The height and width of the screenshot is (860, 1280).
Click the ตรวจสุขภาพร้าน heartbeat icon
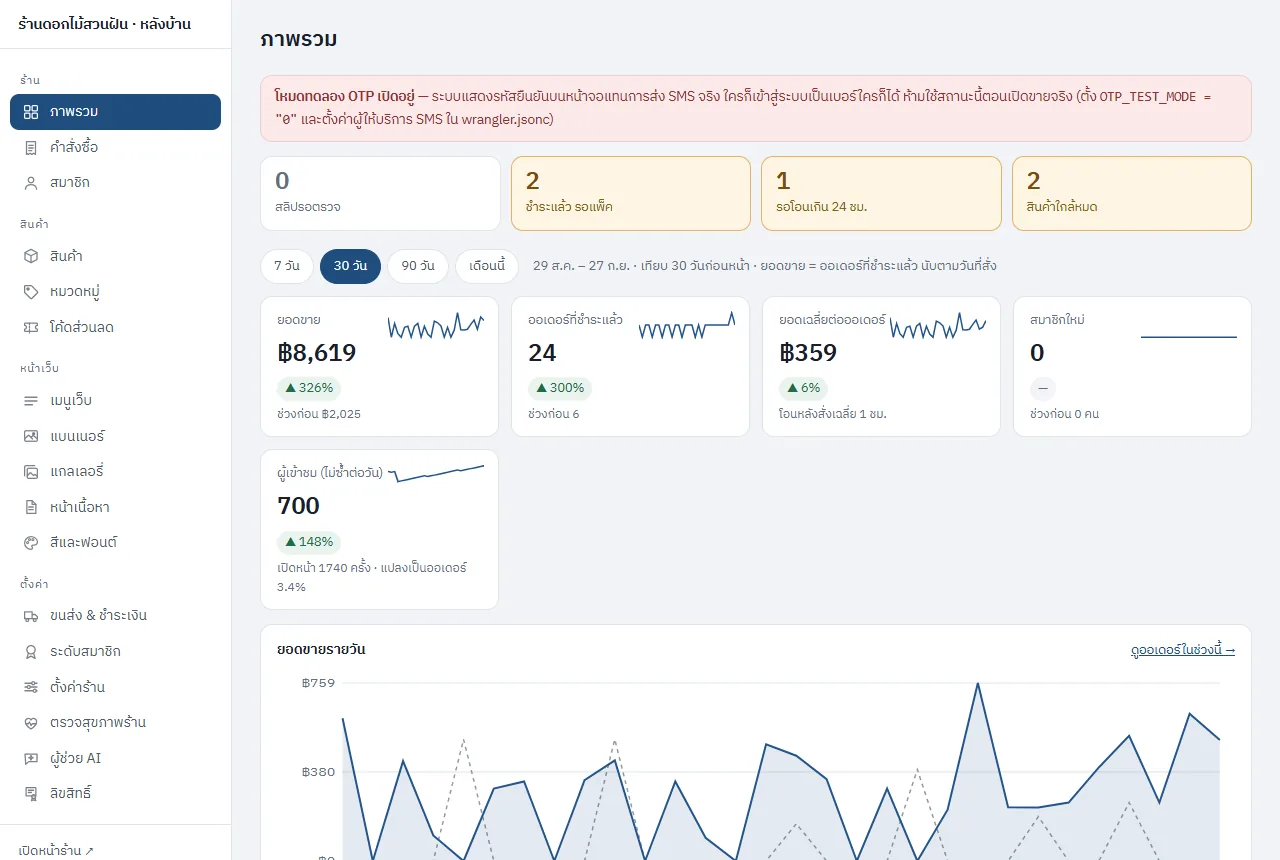[31, 722]
